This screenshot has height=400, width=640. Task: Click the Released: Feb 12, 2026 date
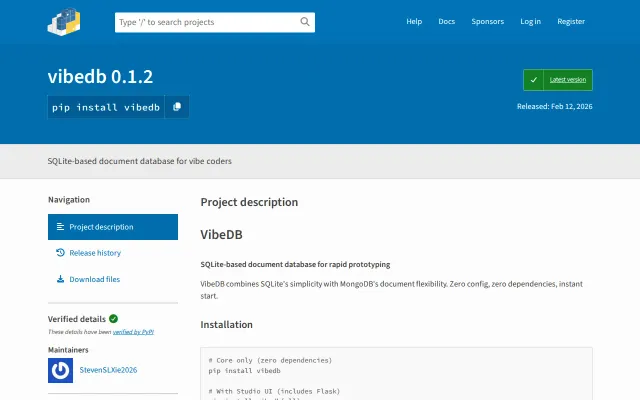tap(554, 107)
